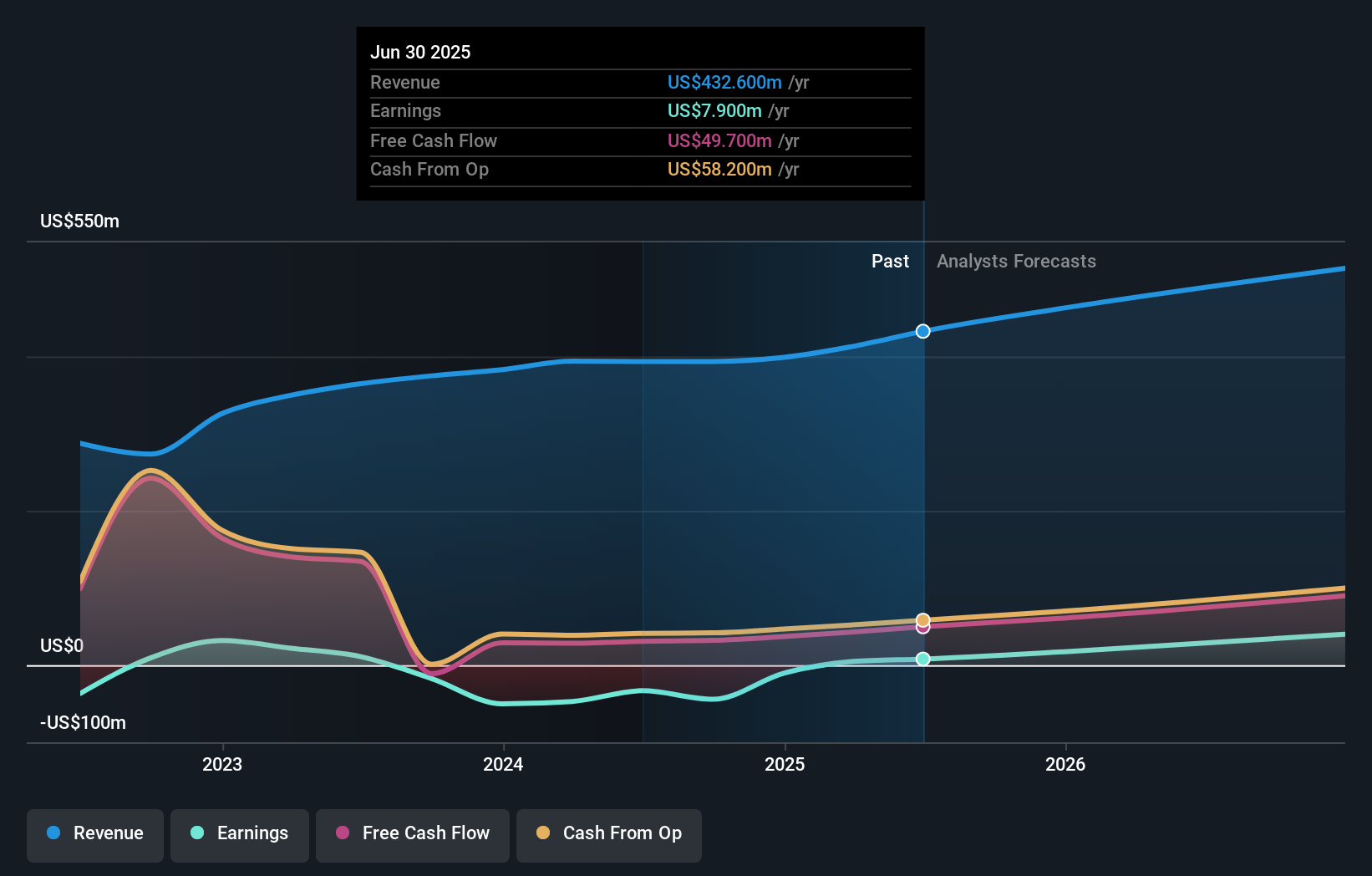The width and height of the screenshot is (1372, 876).
Task: Click the US$432.600m revenue value
Action: (725, 82)
